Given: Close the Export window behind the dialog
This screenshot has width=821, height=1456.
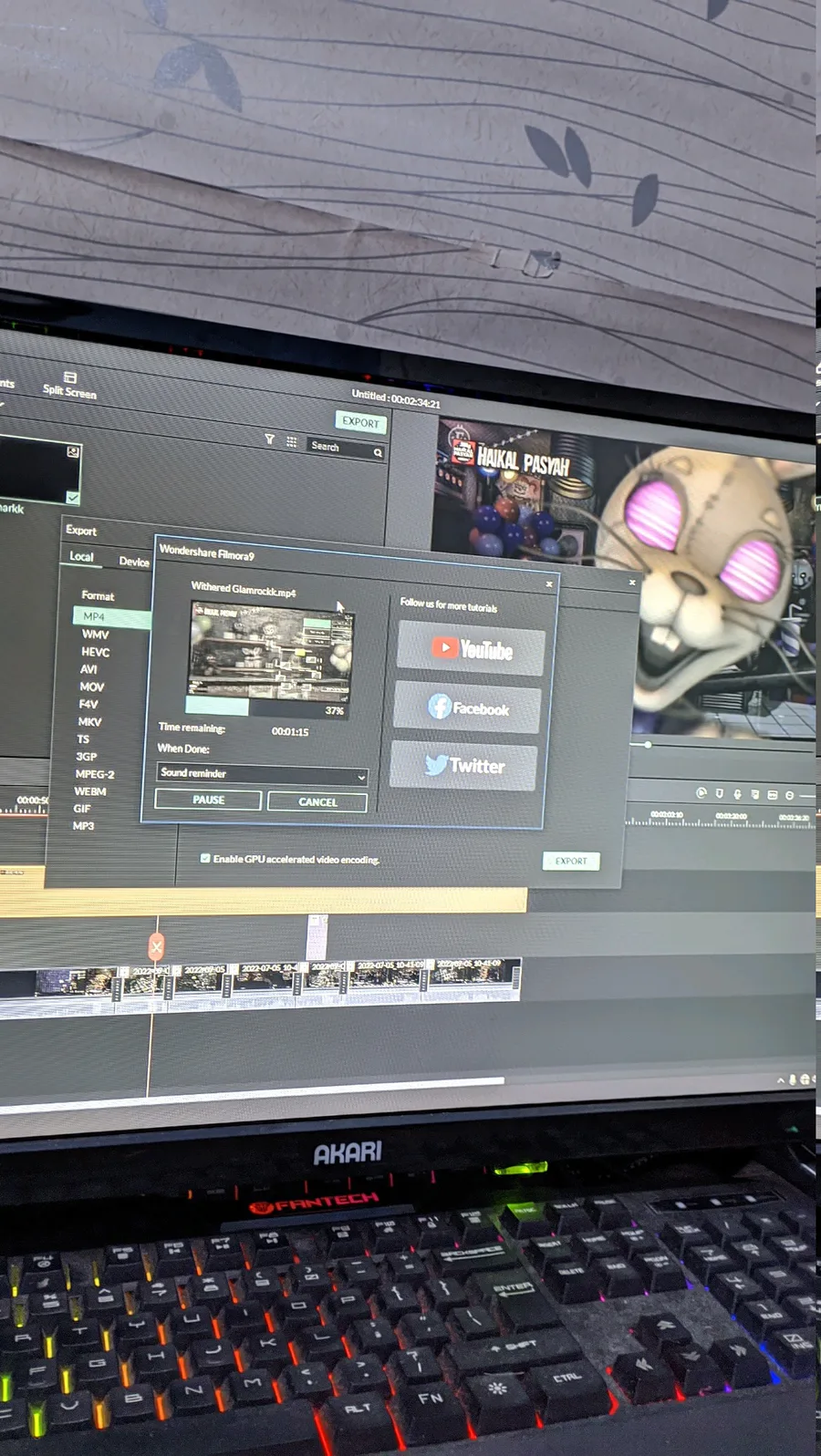Looking at the screenshot, I should click(632, 581).
